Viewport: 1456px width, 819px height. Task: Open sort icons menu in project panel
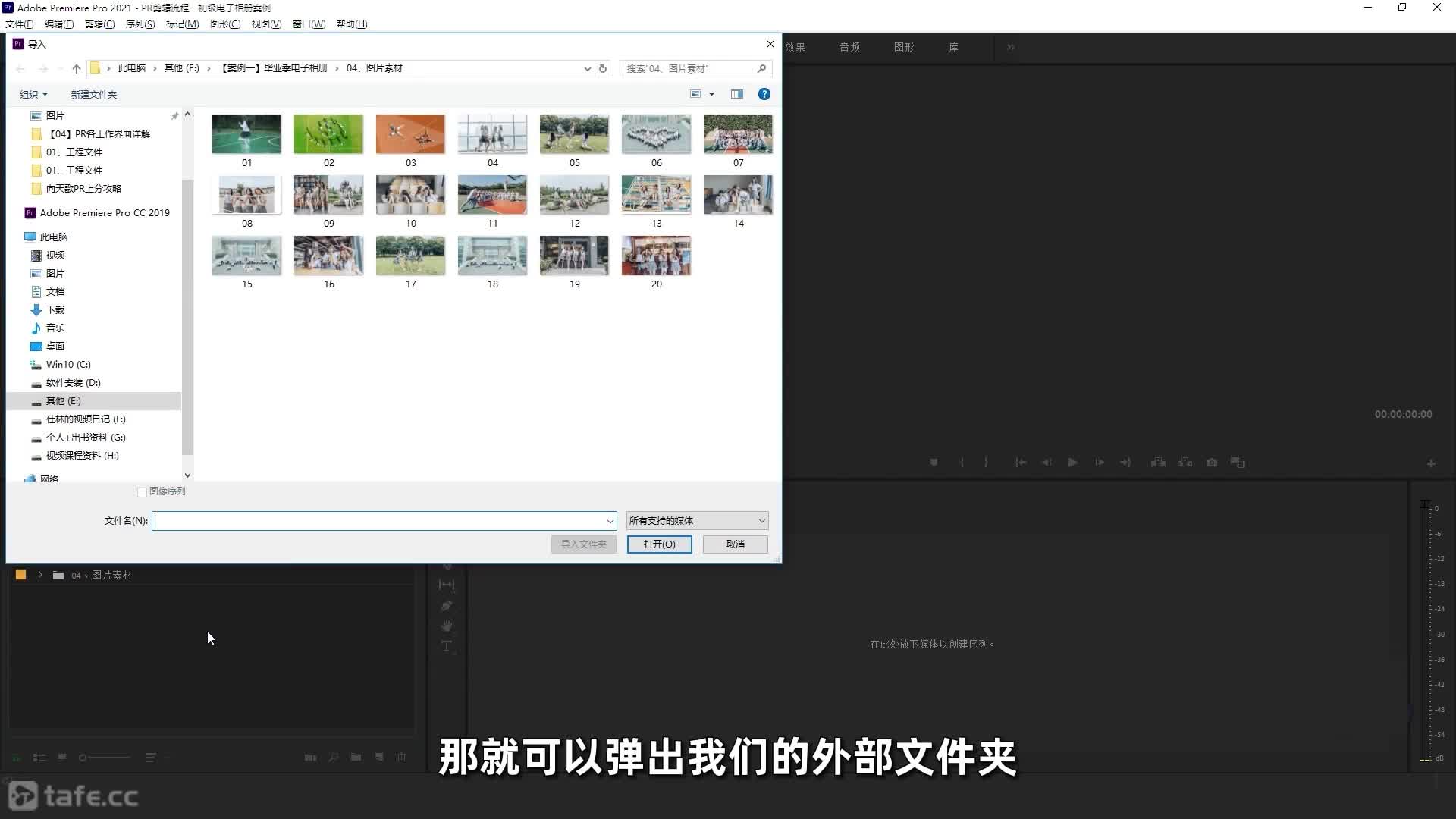coord(150,758)
